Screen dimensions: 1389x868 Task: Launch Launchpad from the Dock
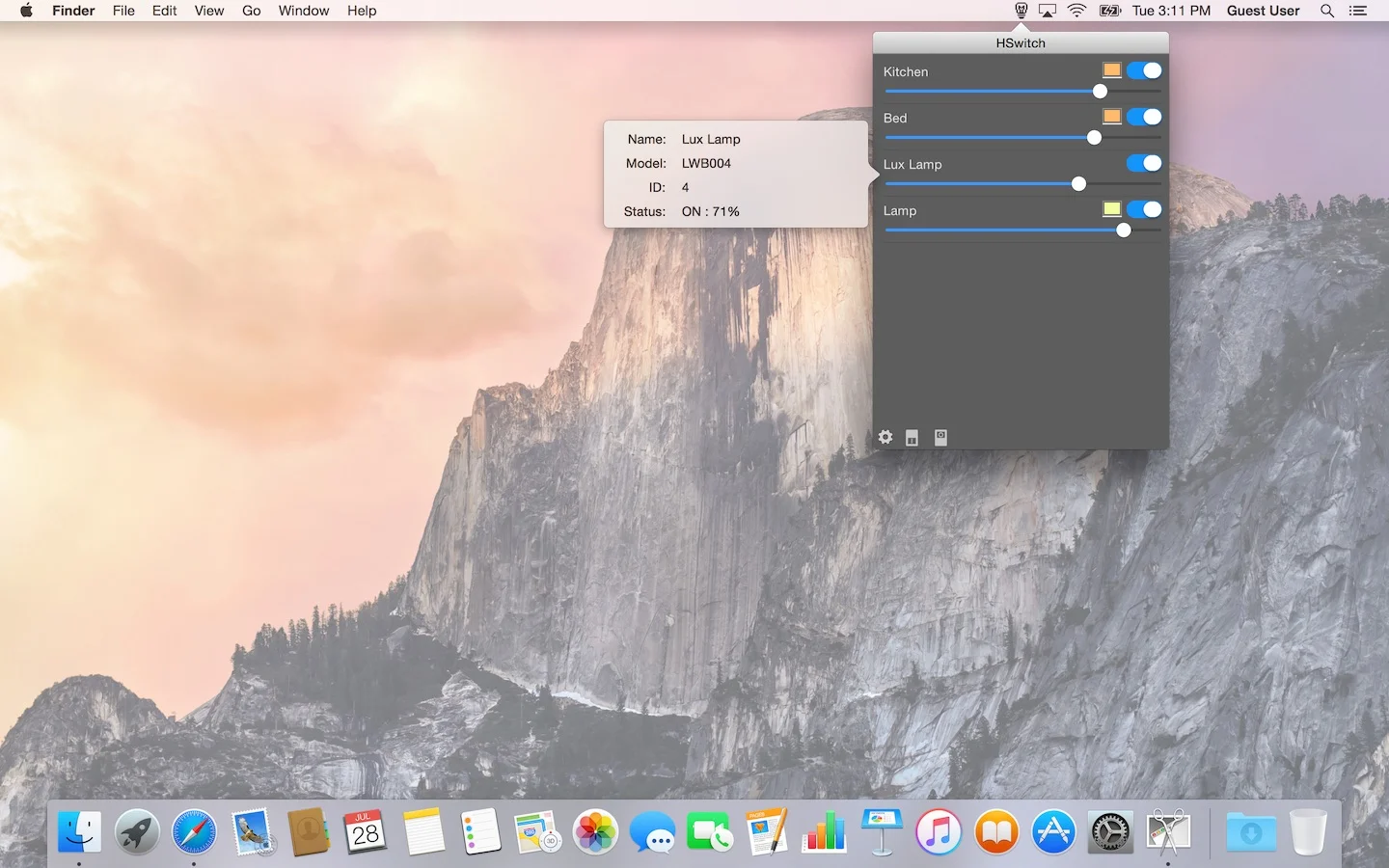pyautogui.click(x=137, y=831)
